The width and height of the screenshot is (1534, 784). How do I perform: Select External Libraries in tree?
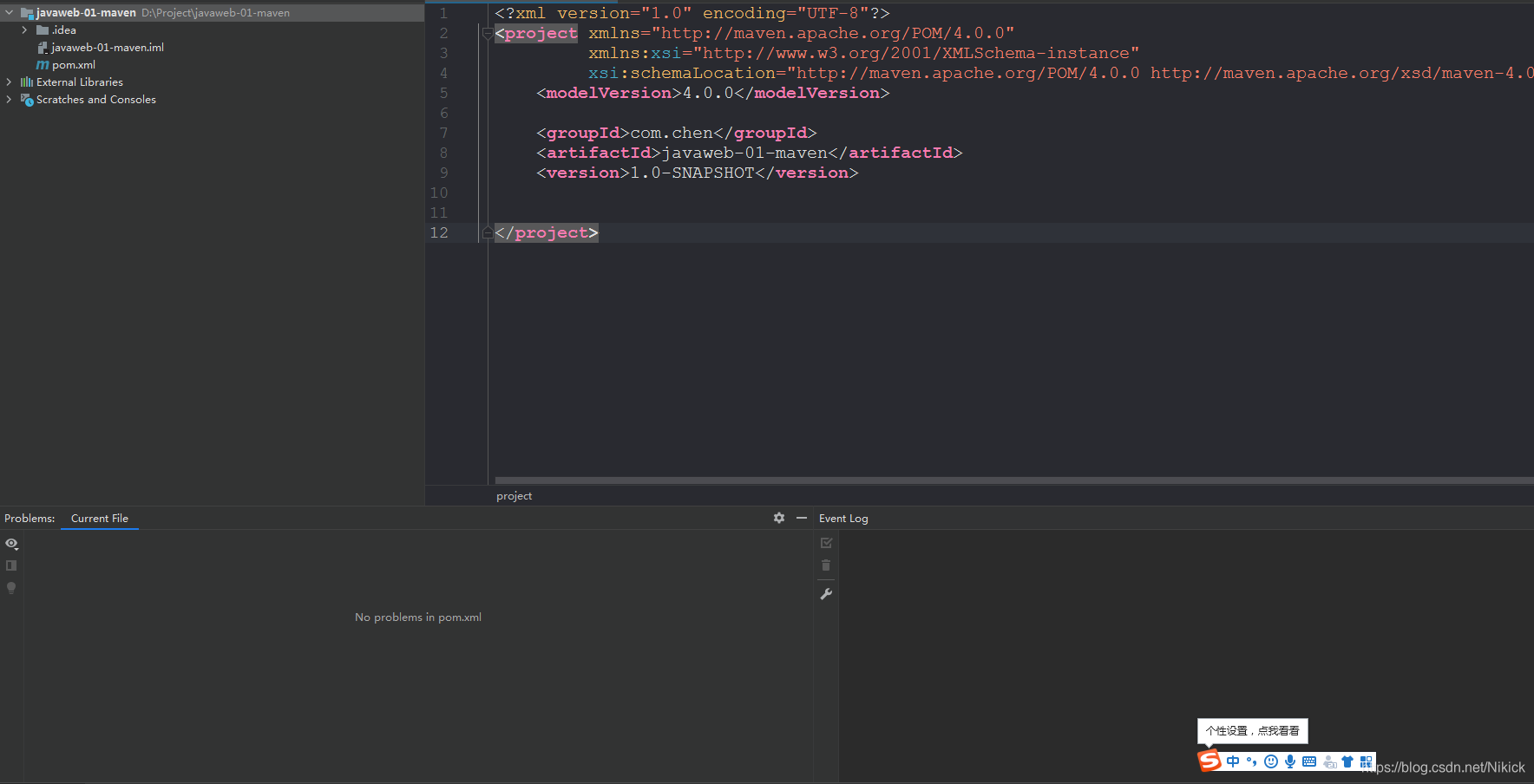click(x=79, y=82)
